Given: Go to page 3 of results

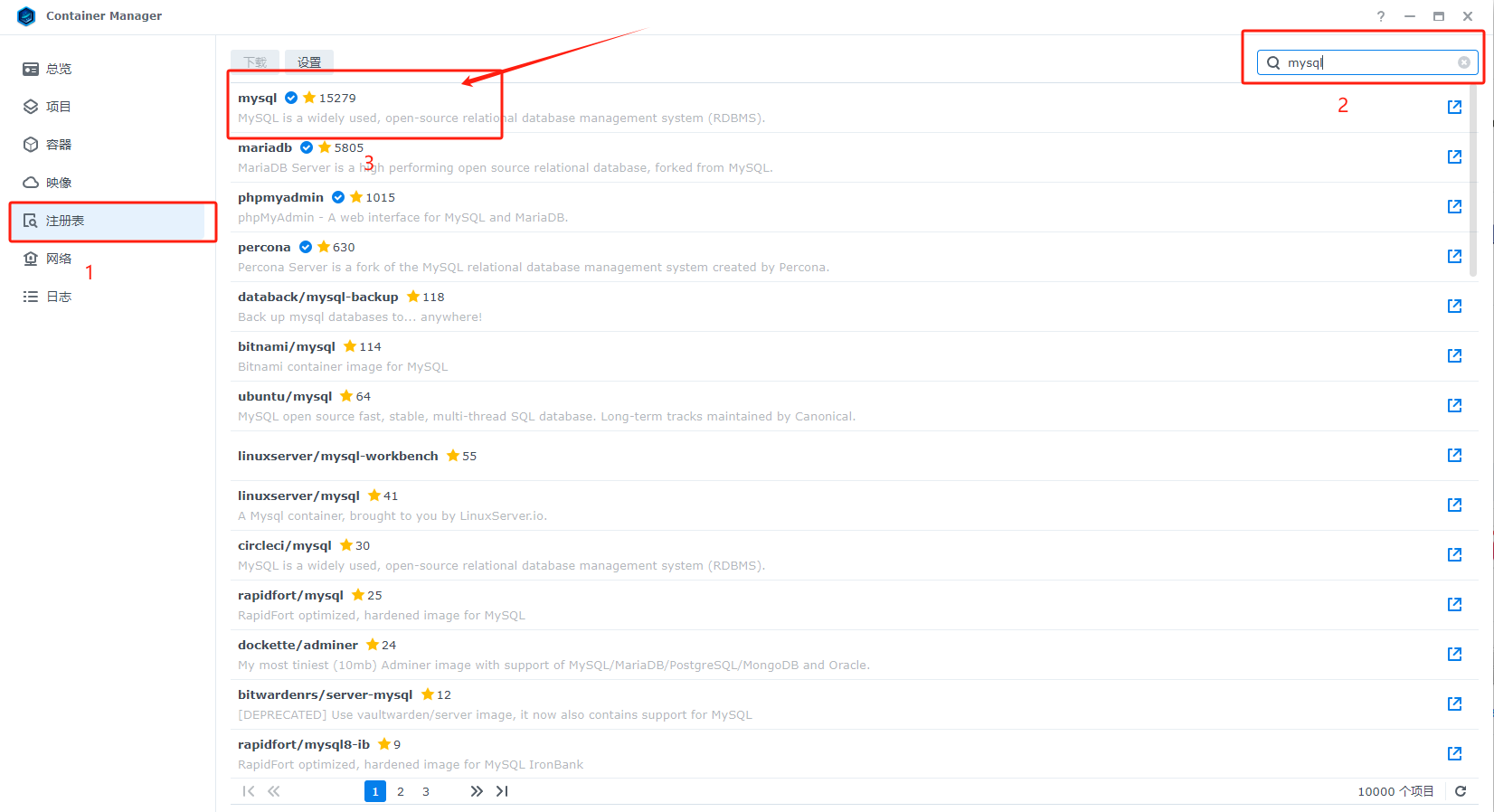Looking at the screenshot, I should click(x=426, y=791).
